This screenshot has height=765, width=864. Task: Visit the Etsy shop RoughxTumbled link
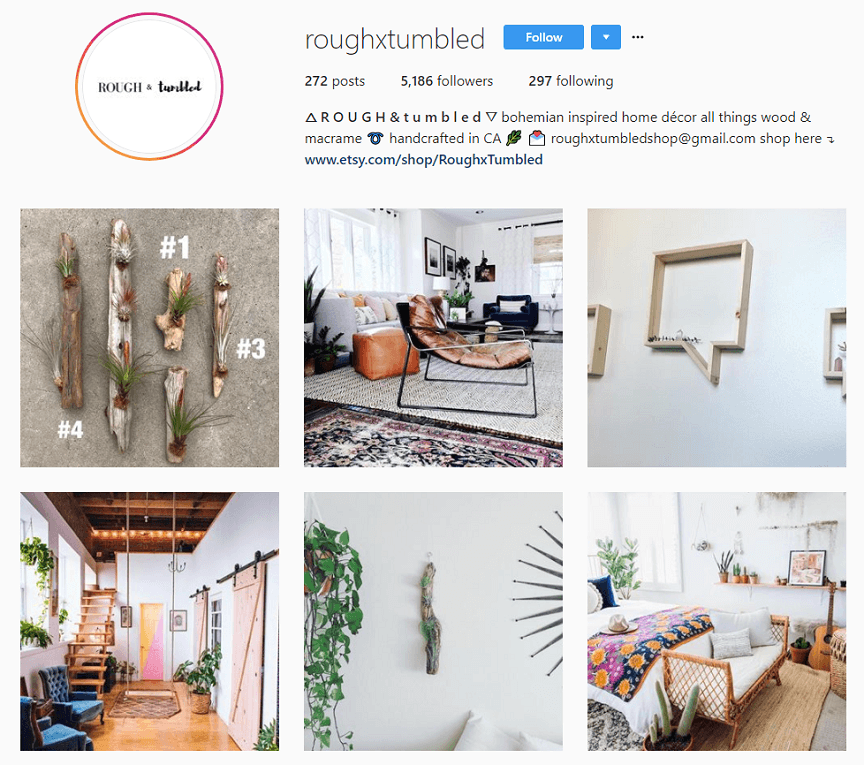424,160
